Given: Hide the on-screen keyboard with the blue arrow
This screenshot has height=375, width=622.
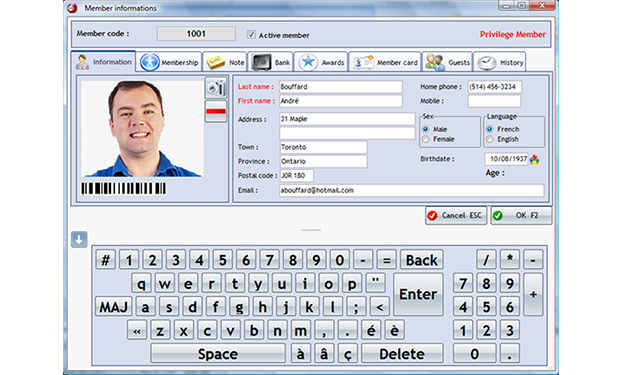Looking at the screenshot, I should coord(79,239).
